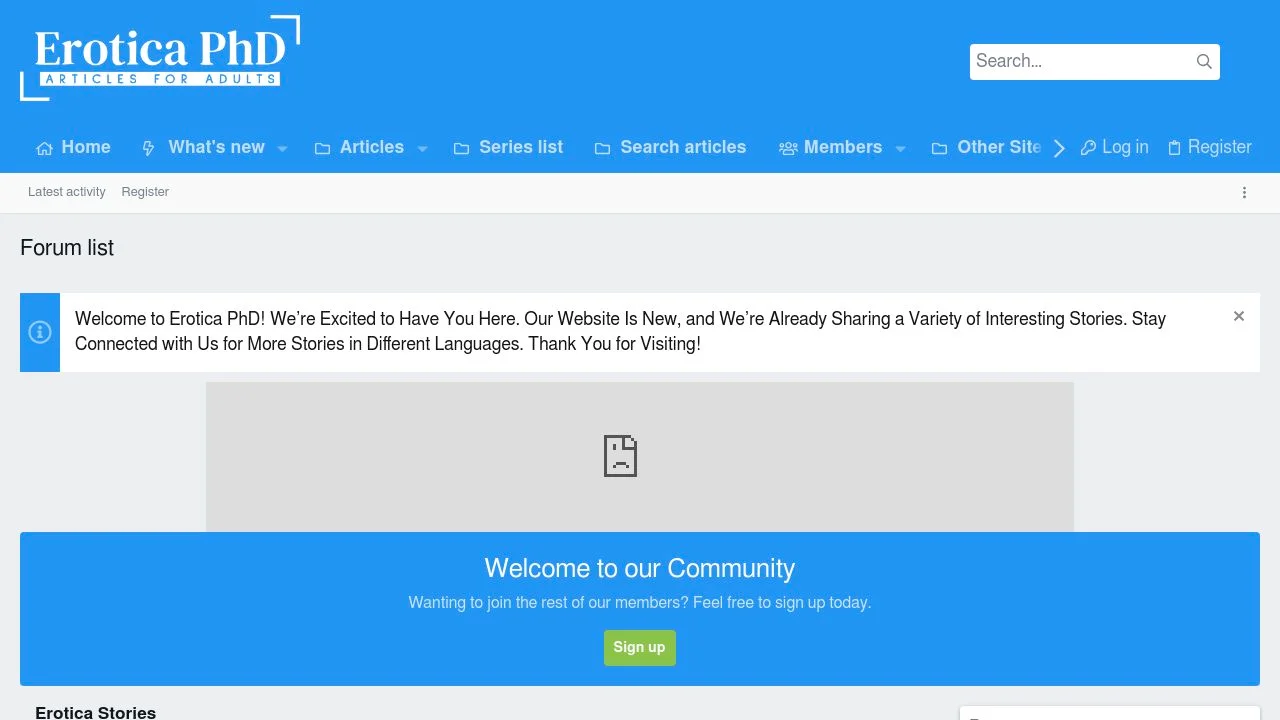Click the broken banner image placeholder
The height and width of the screenshot is (720, 1280).
click(x=640, y=456)
